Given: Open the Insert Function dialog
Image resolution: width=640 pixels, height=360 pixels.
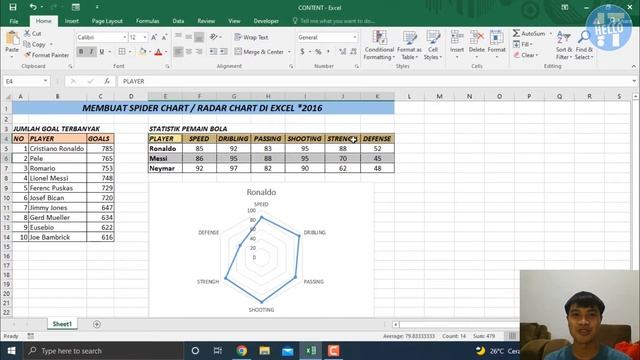Looking at the screenshot, I should pyautogui.click(x=107, y=81).
